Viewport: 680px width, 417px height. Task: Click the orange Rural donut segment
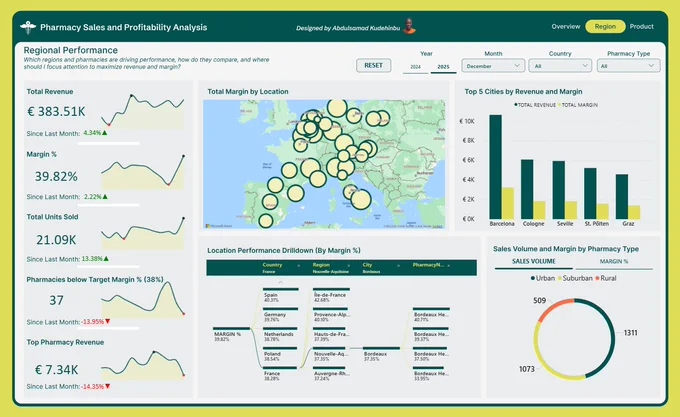[x=553, y=307]
